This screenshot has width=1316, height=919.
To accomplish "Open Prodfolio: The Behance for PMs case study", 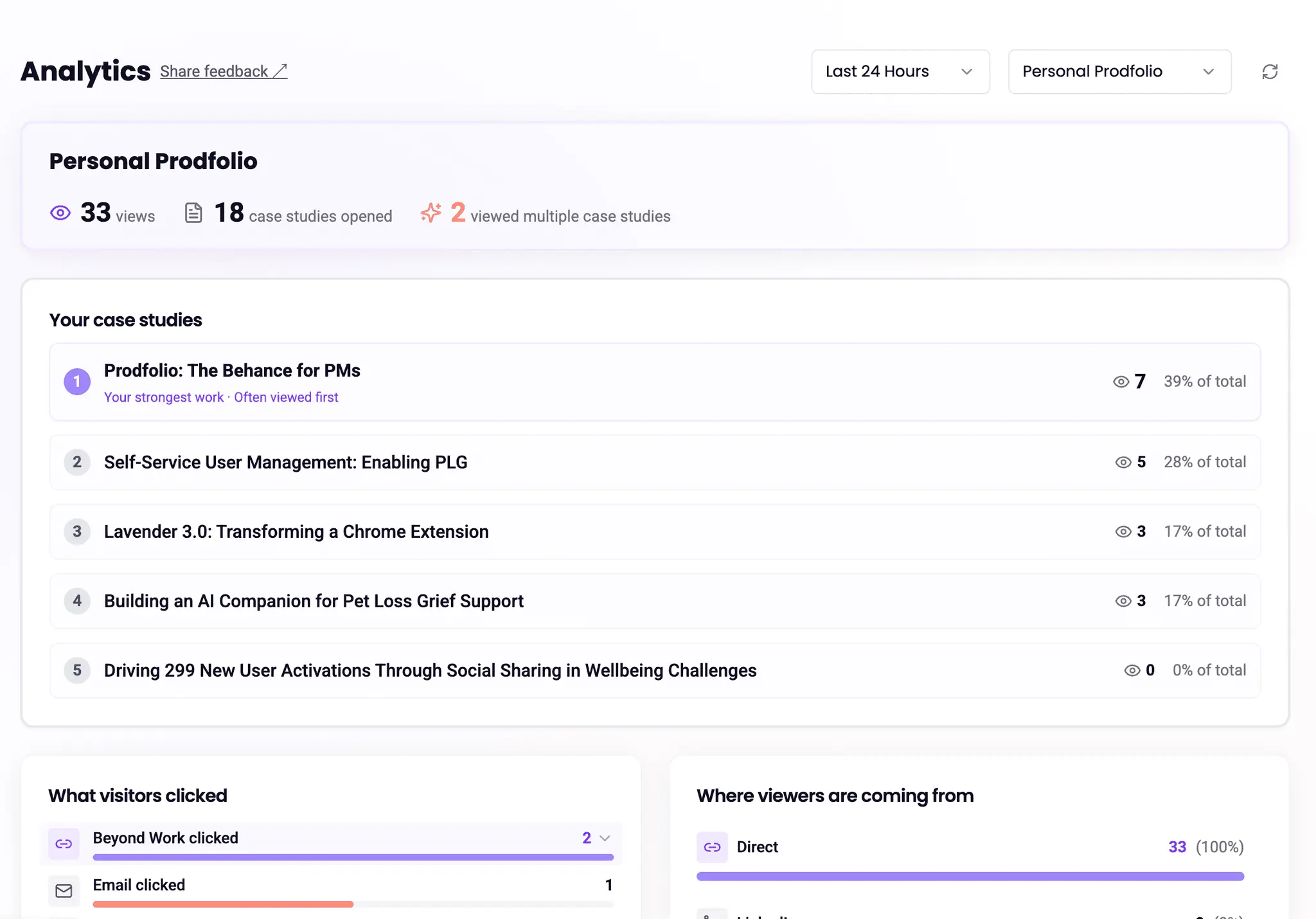I will click(x=232, y=371).
